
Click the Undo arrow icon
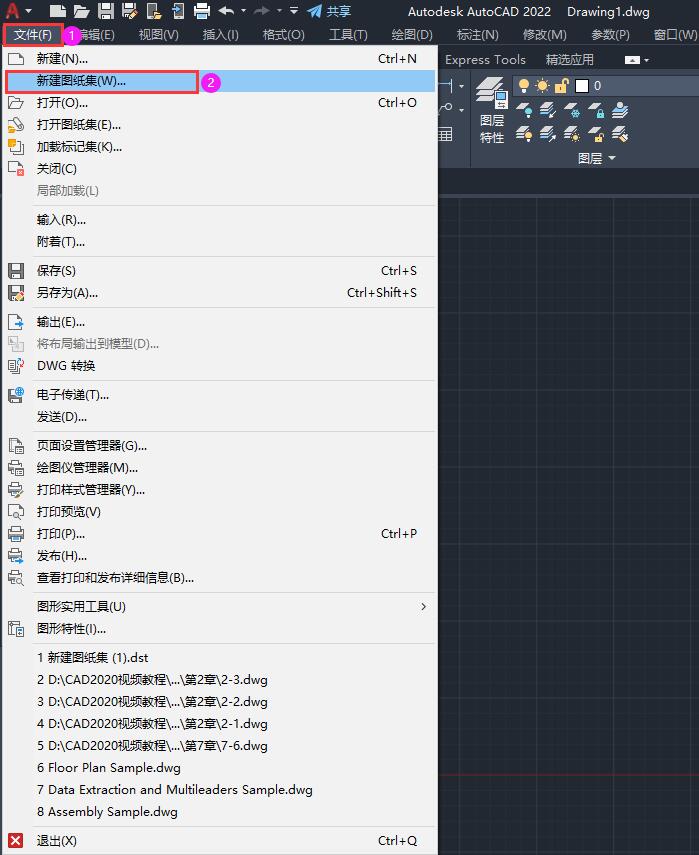pos(226,10)
